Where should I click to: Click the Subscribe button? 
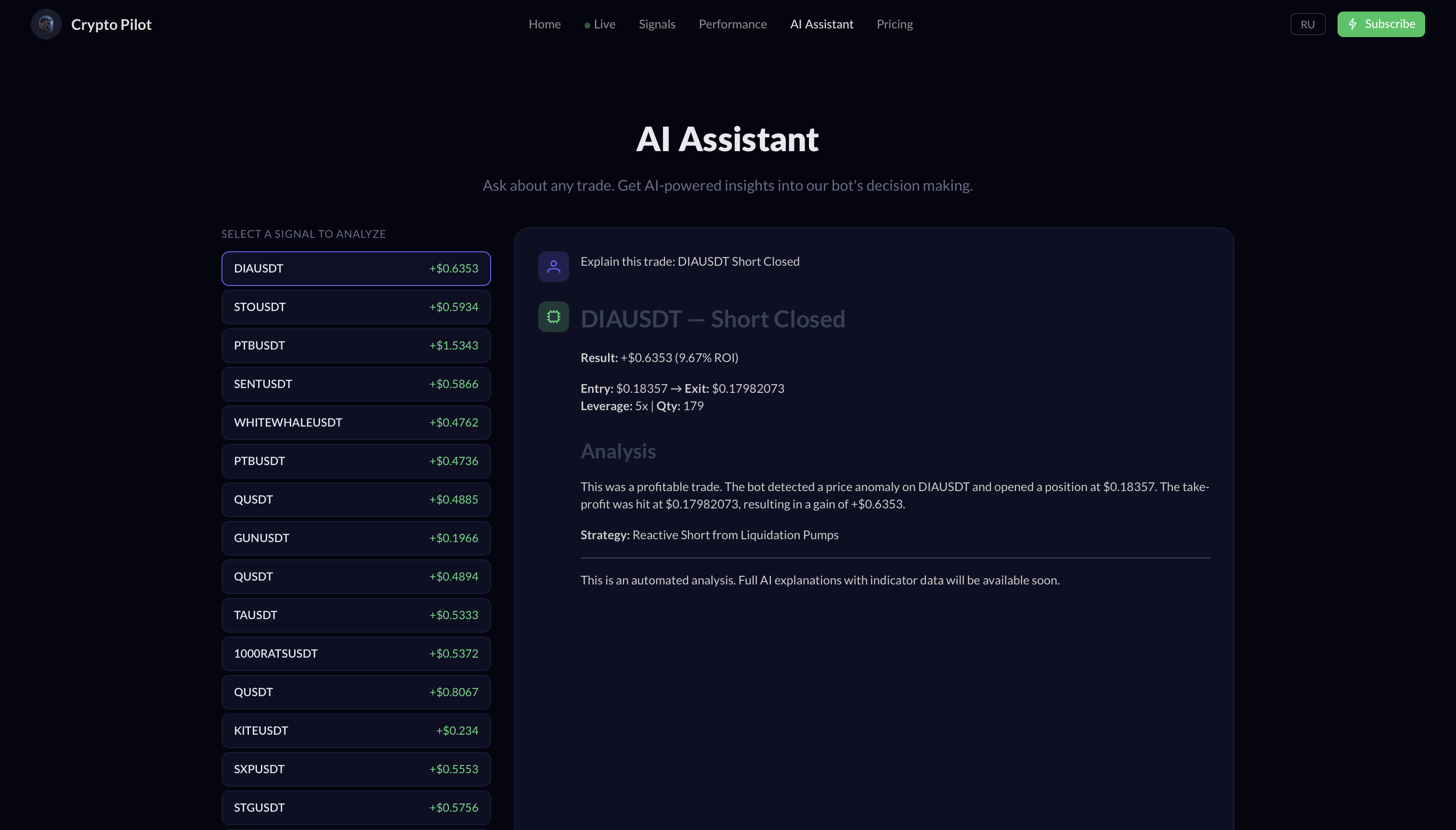coord(1381,24)
